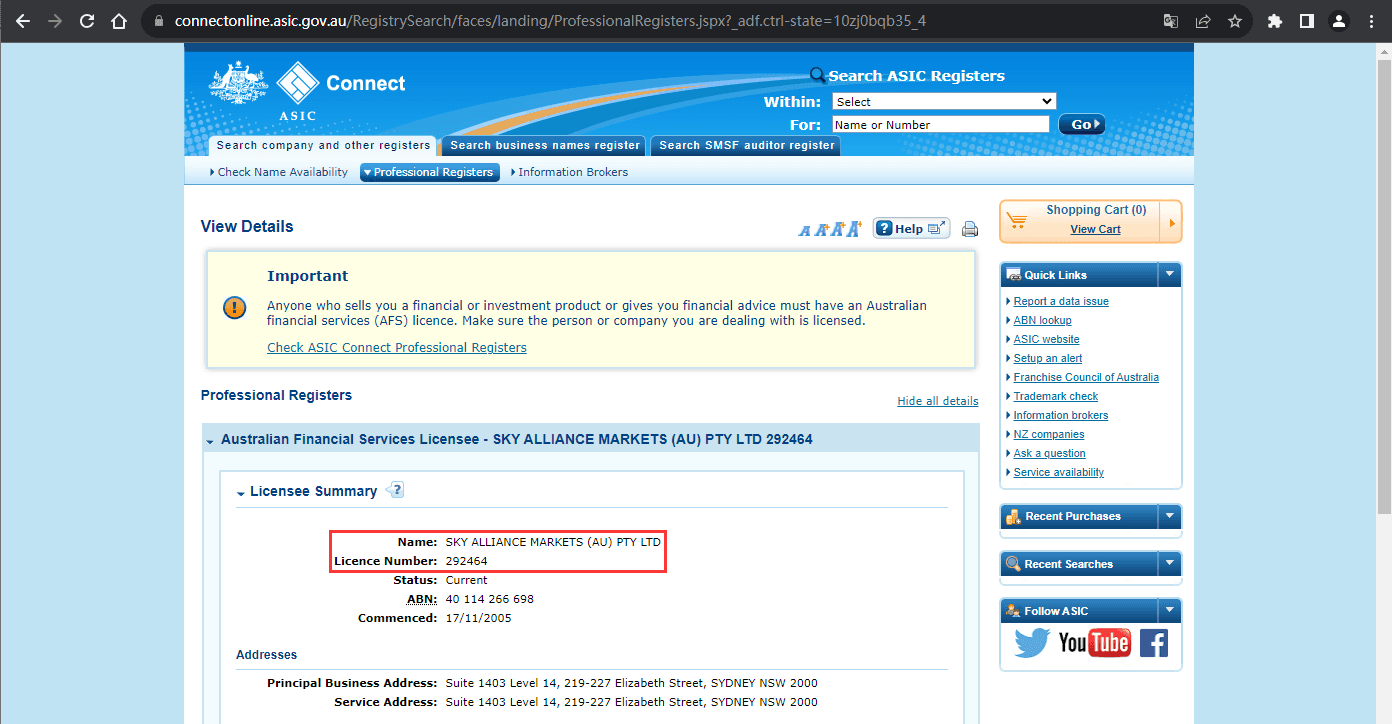Image resolution: width=1392 pixels, height=724 pixels.
Task: Switch to Search SMSF auditor register tab
Action: pyautogui.click(x=746, y=146)
